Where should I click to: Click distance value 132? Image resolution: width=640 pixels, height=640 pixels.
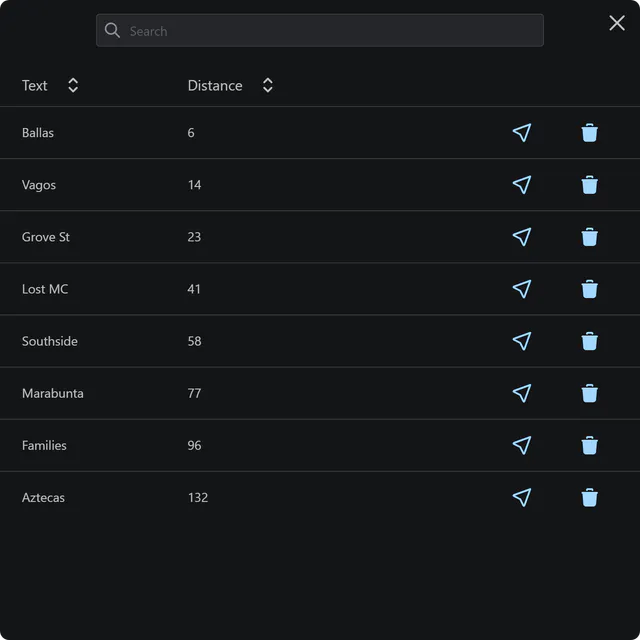pos(198,498)
